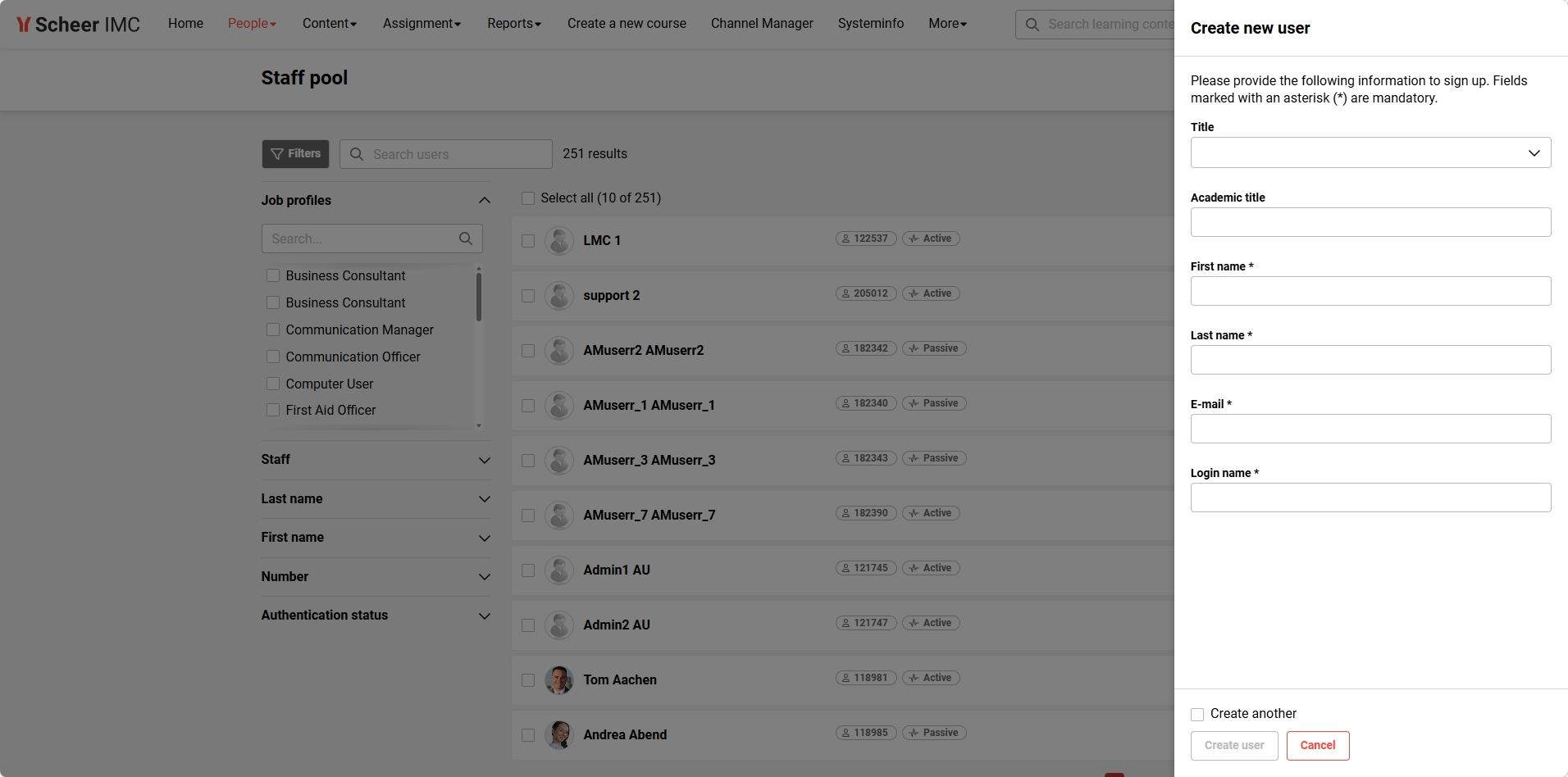Click the Job profiles search magnifier icon
This screenshot has width=1568, height=777.
(466, 239)
